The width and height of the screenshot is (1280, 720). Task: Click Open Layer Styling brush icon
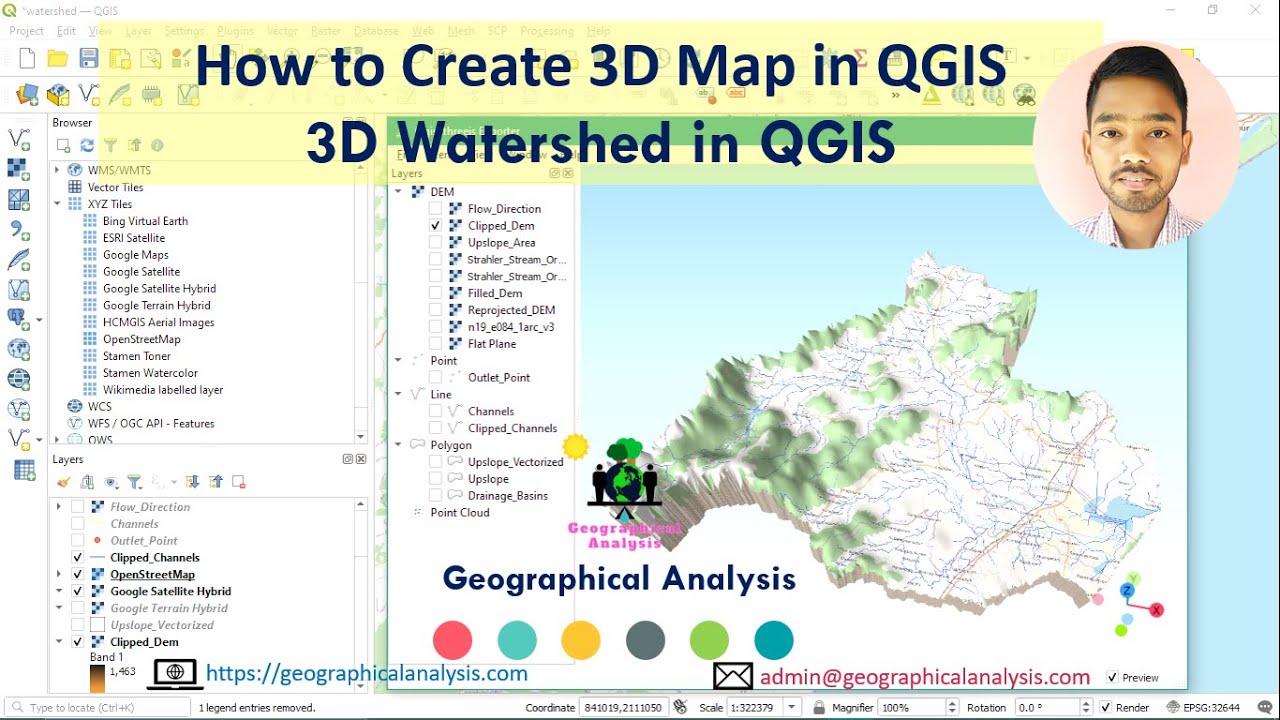[x=63, y=482]
